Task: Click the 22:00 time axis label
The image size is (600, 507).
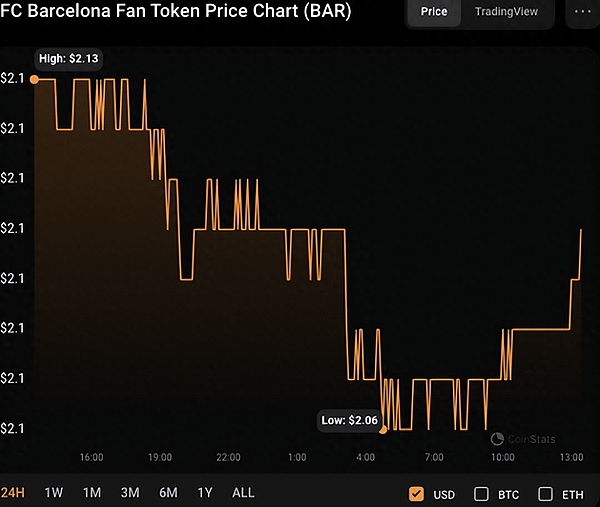Action: (228, 457)
